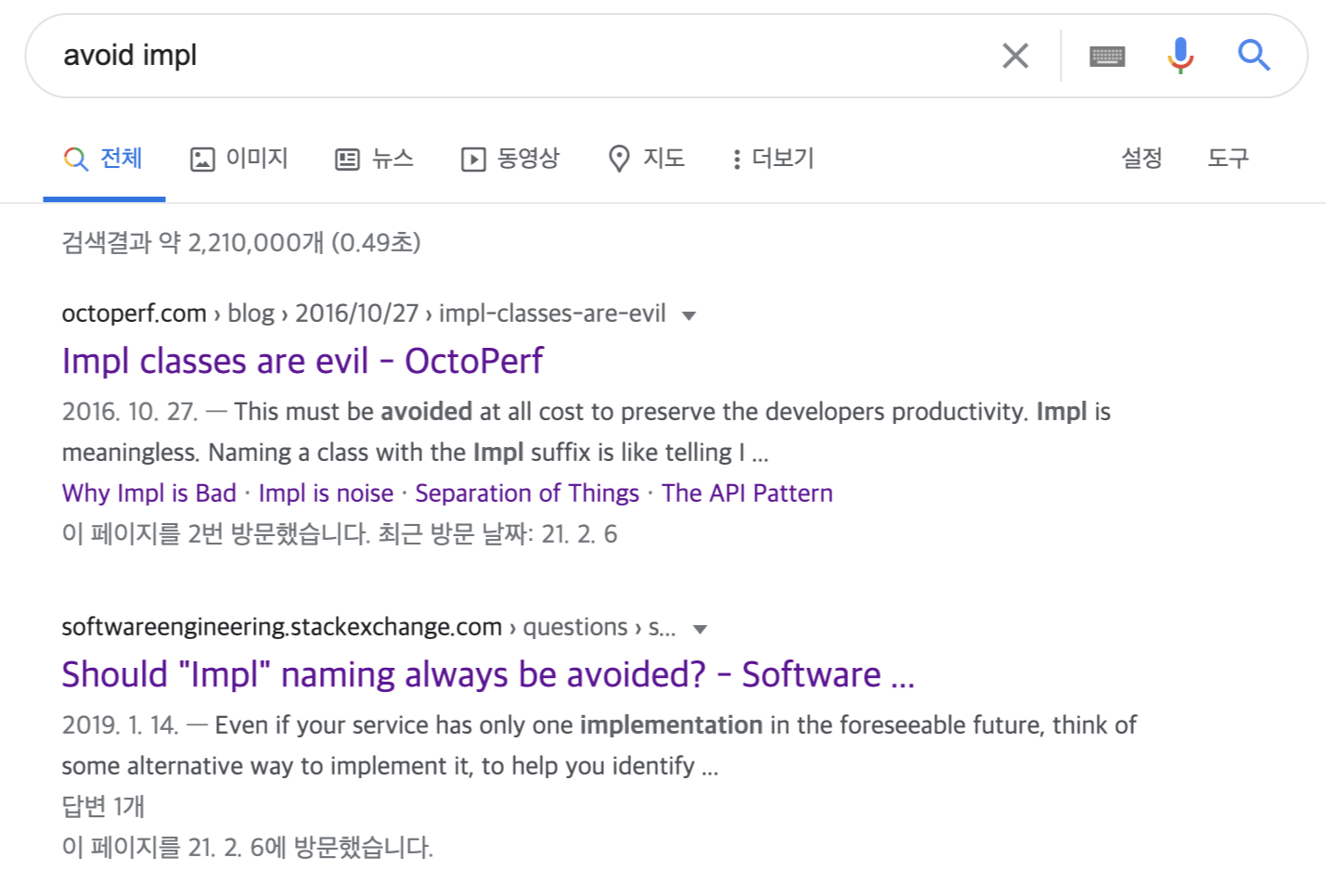Click the StackExchange snippet date '2019. 1. 14.'
Image resolution: width=1326 pixels, height=896 pixels.
pyautogui.click(x=120, y=725)
